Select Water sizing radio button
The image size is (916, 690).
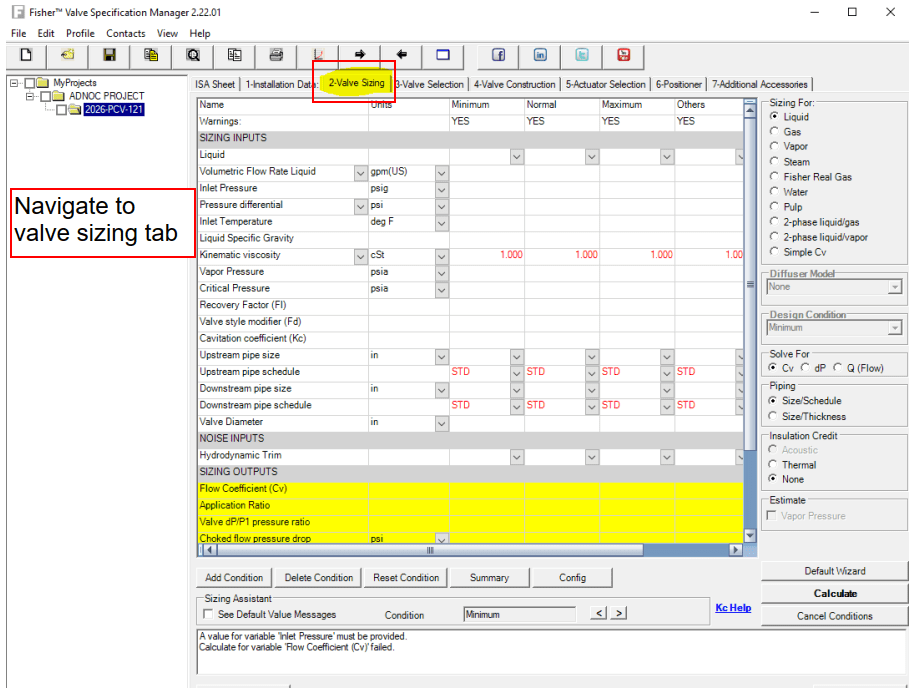(775, 192)
